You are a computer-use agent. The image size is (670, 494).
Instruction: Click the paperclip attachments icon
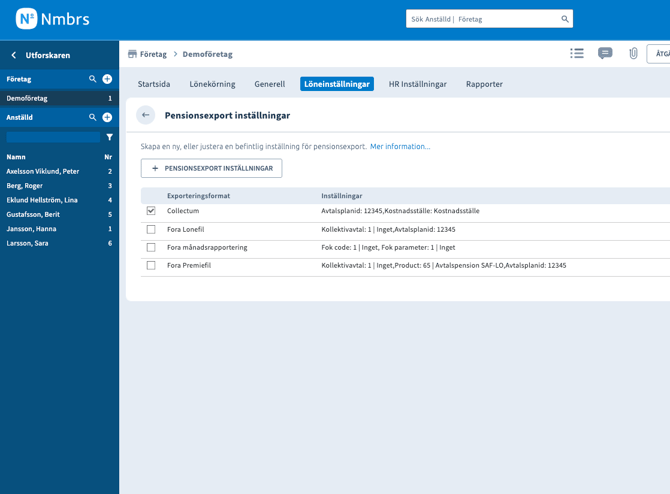tap(633, 54)
